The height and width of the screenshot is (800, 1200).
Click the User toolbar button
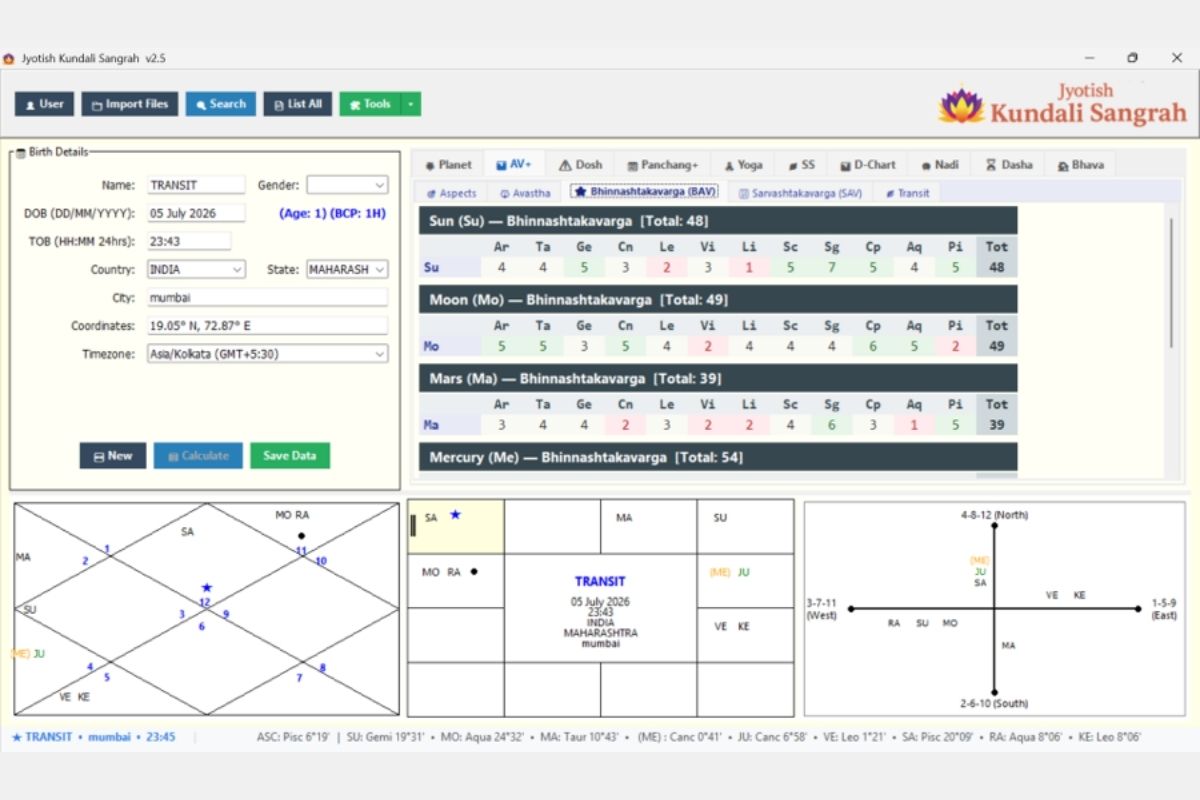(x=44, y=104)
